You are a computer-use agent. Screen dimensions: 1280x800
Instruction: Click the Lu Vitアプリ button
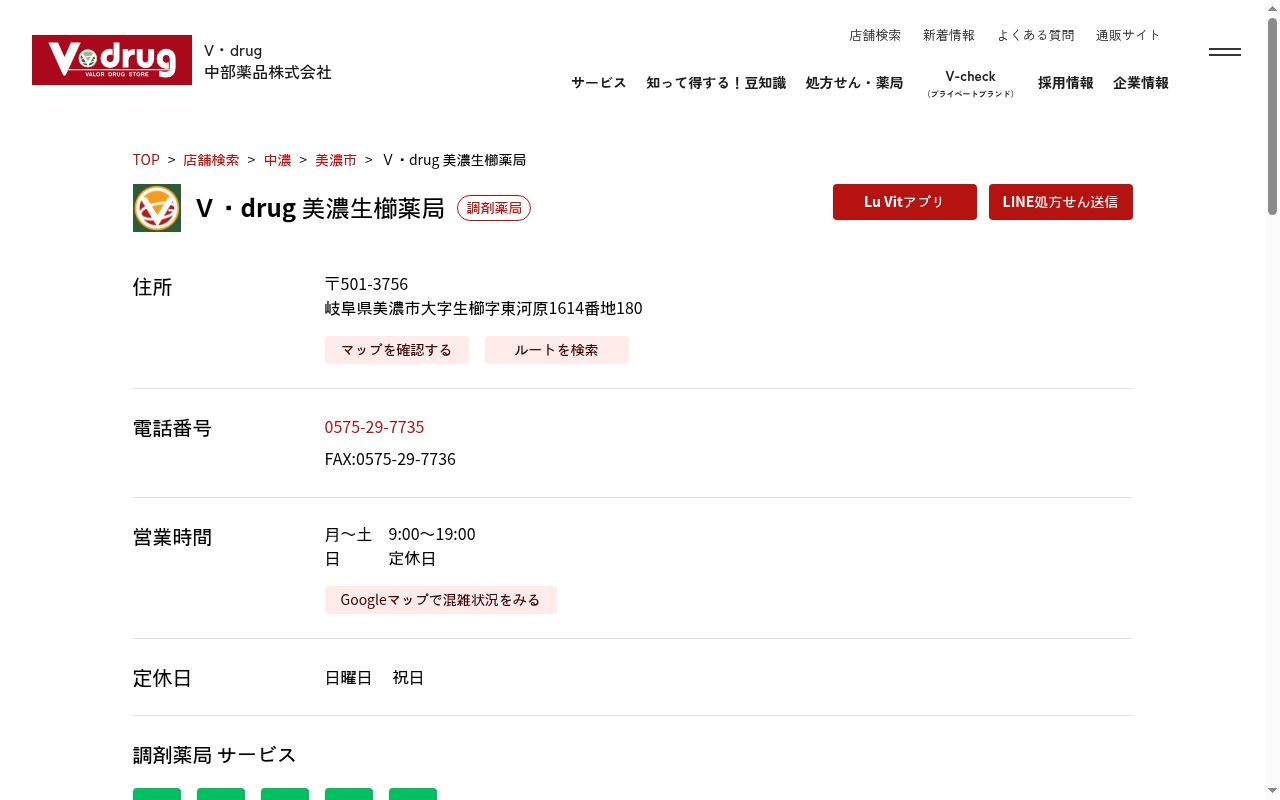[905, 202]
